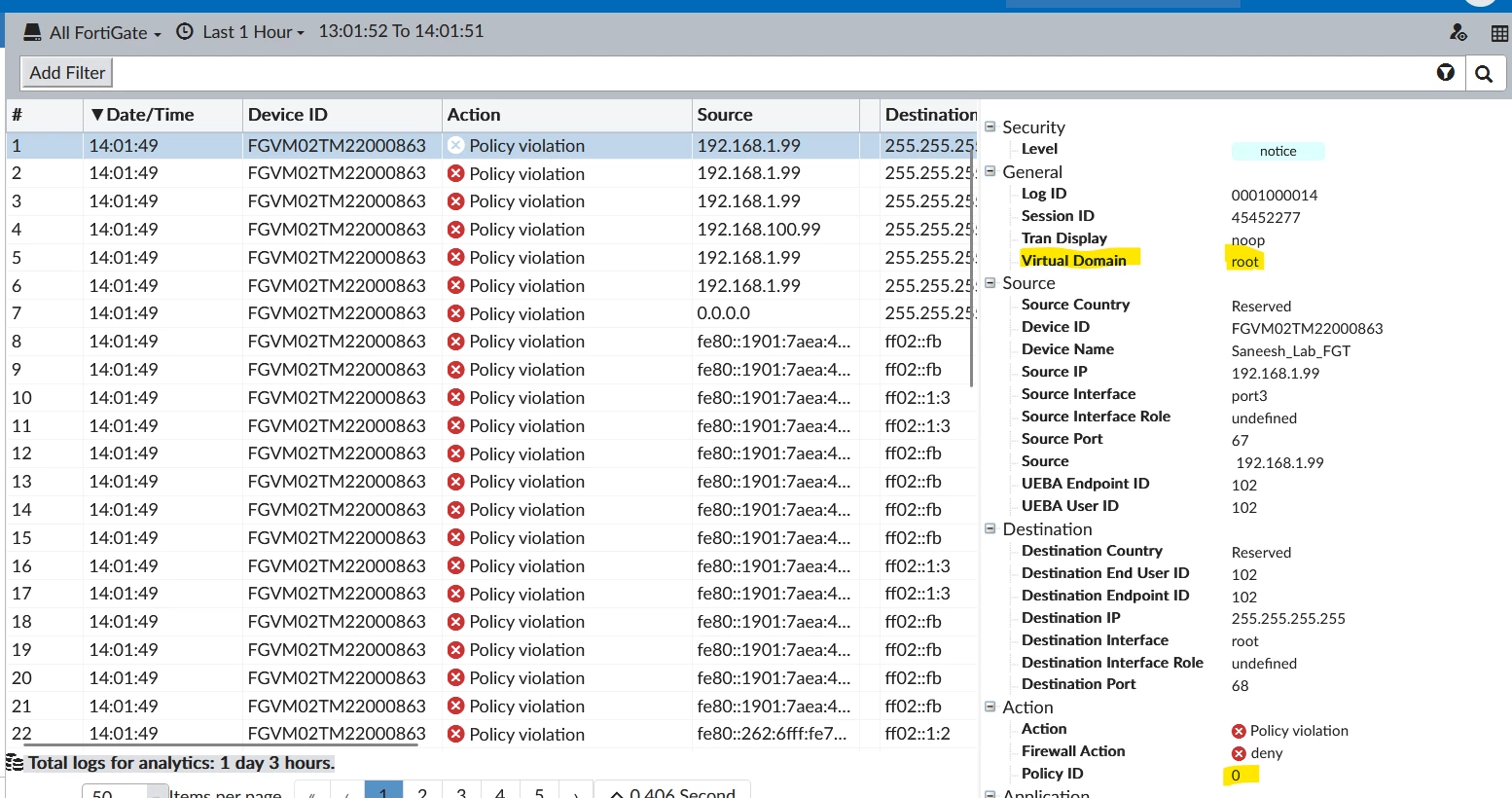Click Device Name value Saneesh_Lab_FGT

pos(1291,351)
